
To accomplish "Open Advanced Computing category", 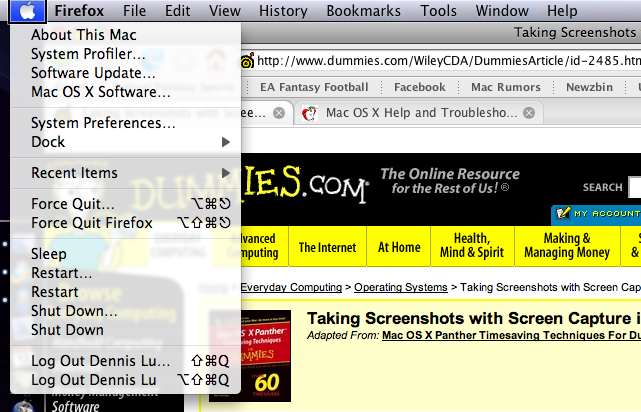I will tap(264, 246).
